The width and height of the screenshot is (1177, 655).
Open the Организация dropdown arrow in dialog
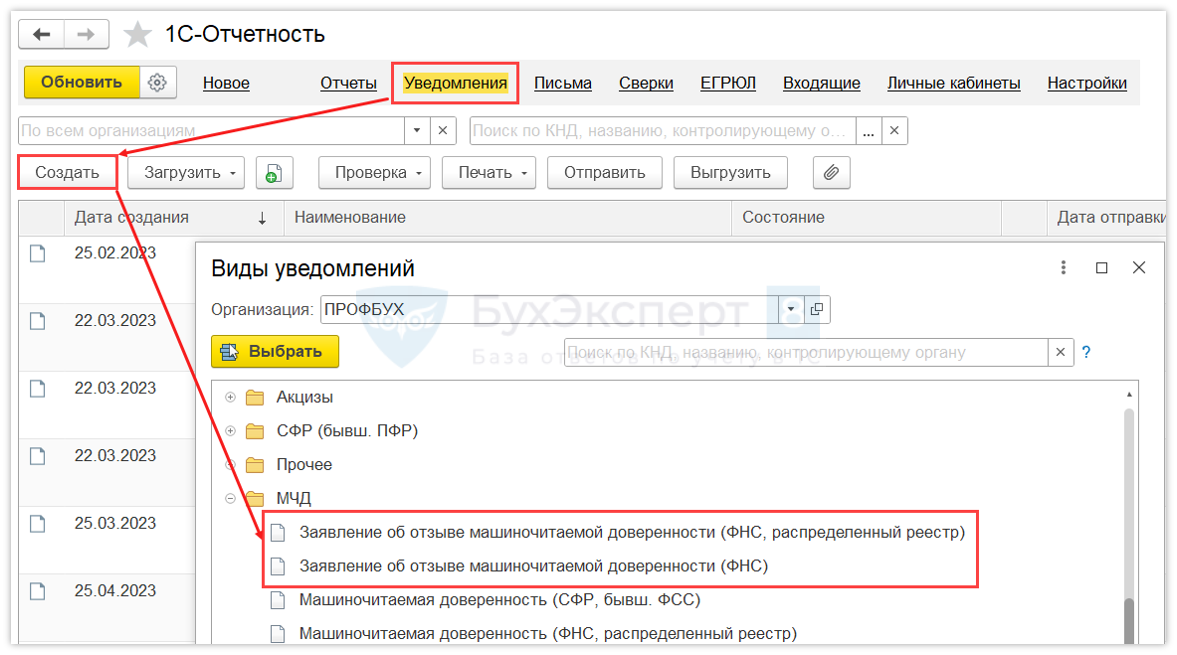[x=790, y=309]
